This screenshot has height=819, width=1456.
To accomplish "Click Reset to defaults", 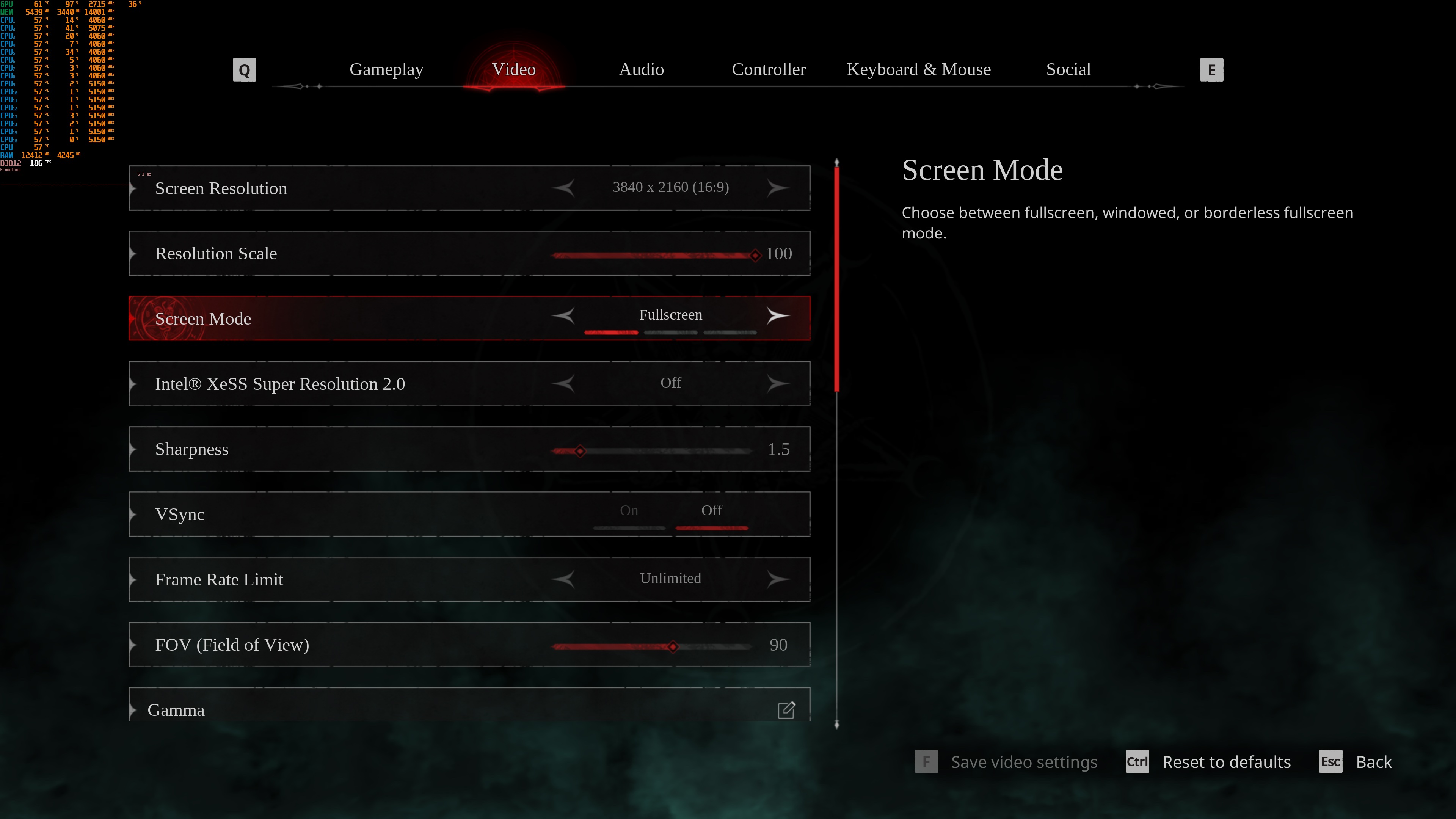I will 1227,762.
